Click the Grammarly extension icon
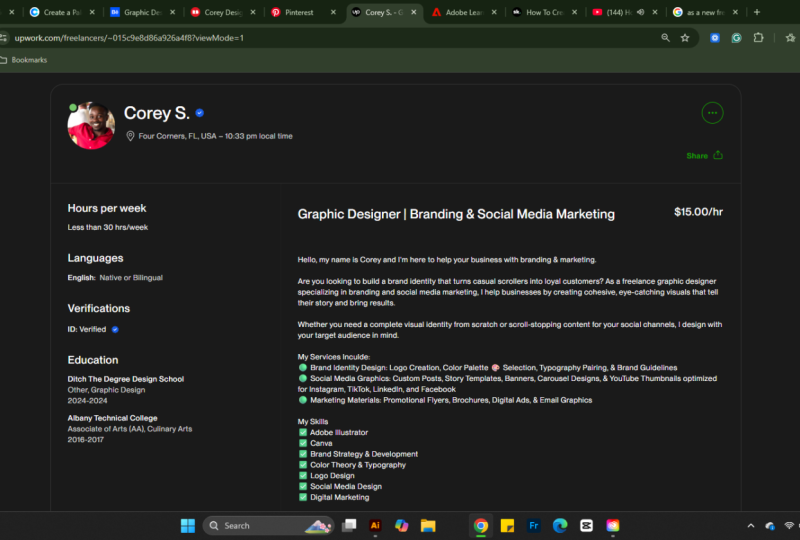This screenshot has width=800, height=540. (736, 38)
